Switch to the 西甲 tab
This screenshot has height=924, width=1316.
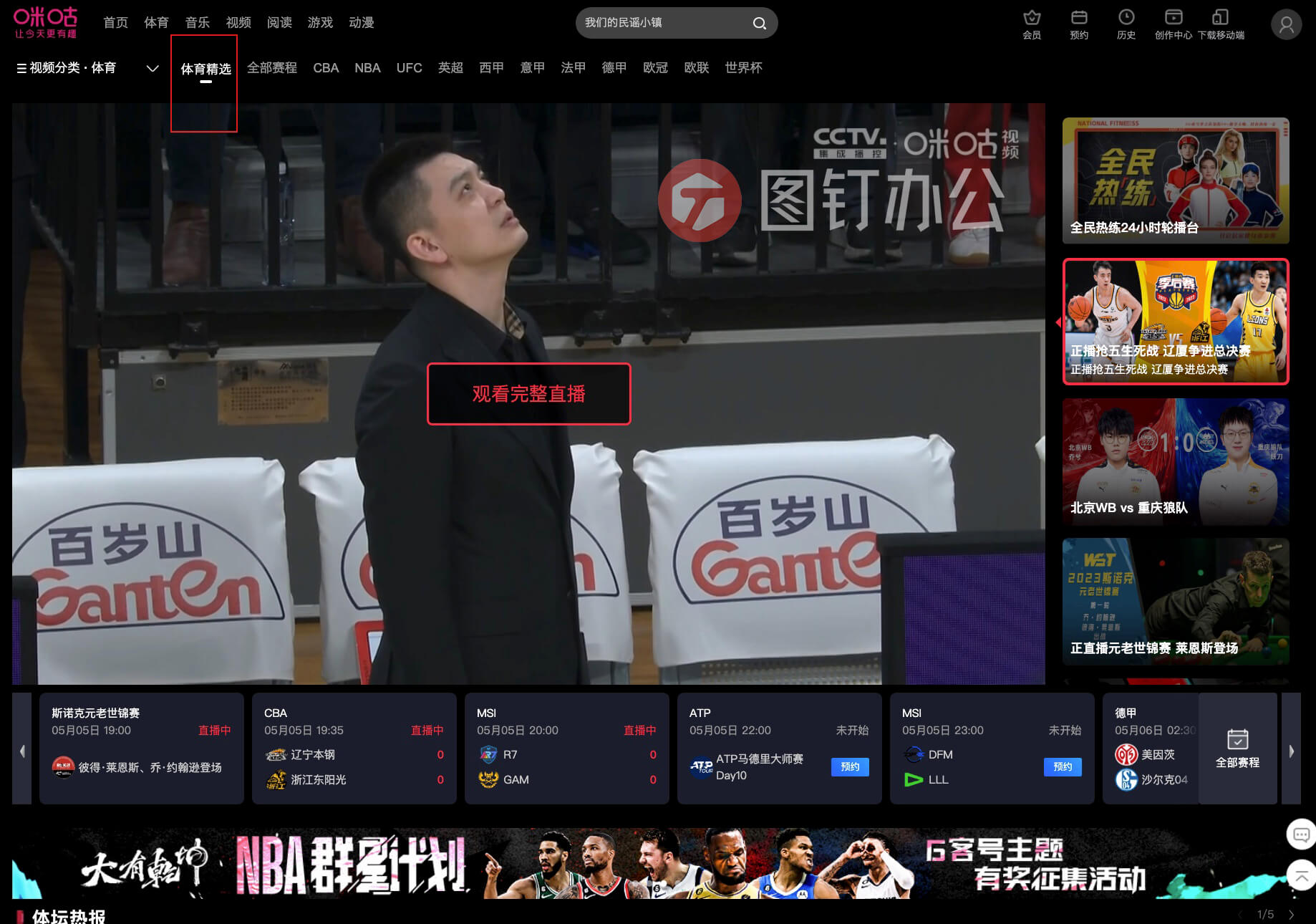click(491, 68)
